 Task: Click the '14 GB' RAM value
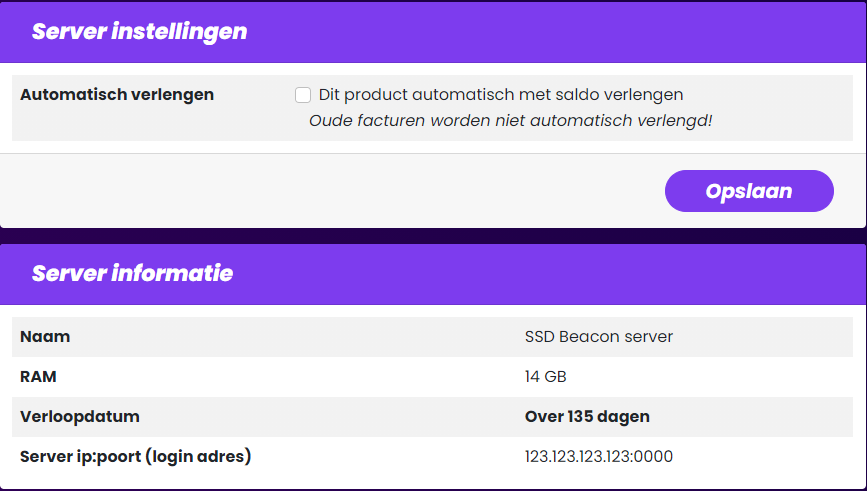(x=546, y=377)
